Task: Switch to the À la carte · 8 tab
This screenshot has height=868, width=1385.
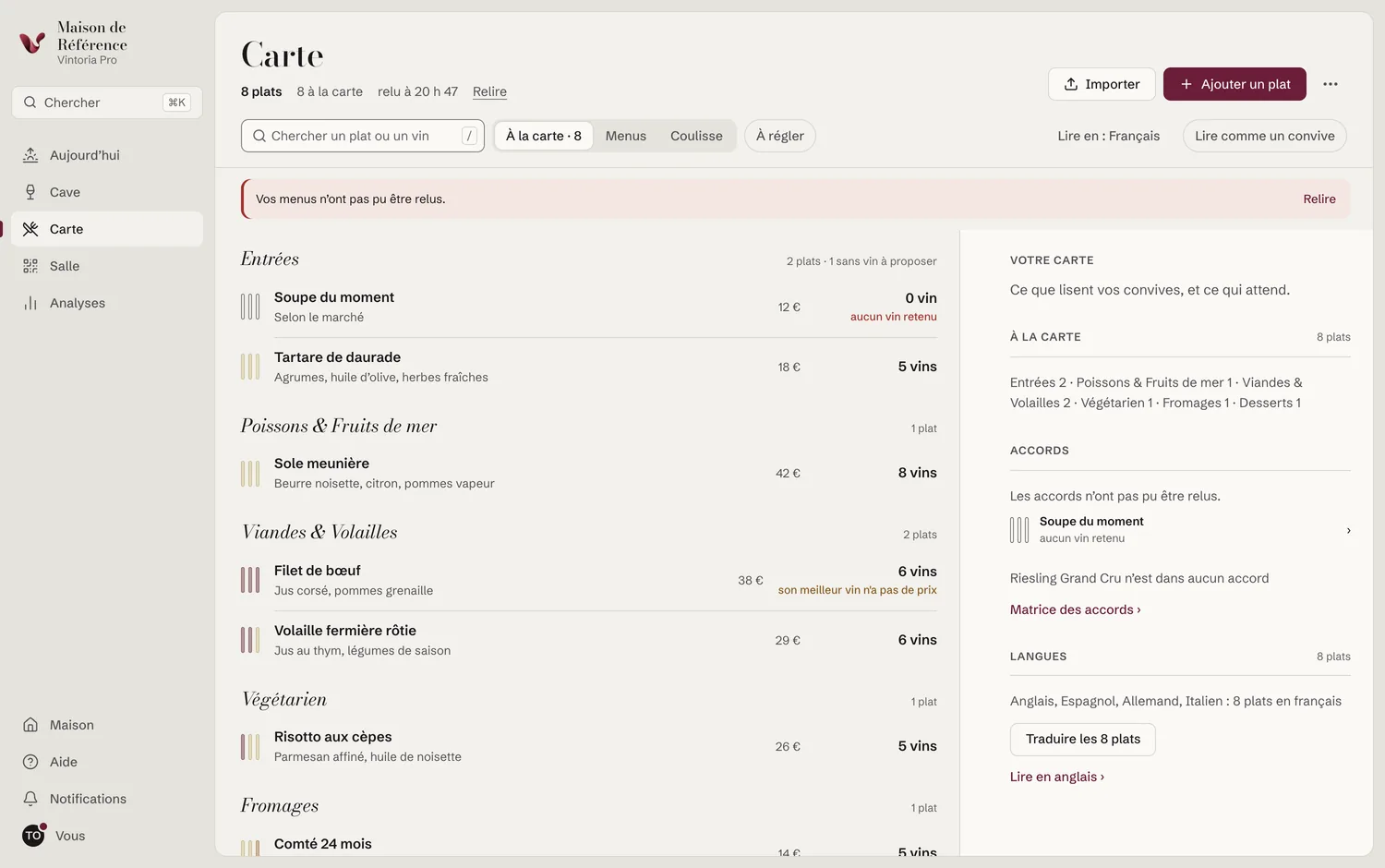Action: point(544,136)
